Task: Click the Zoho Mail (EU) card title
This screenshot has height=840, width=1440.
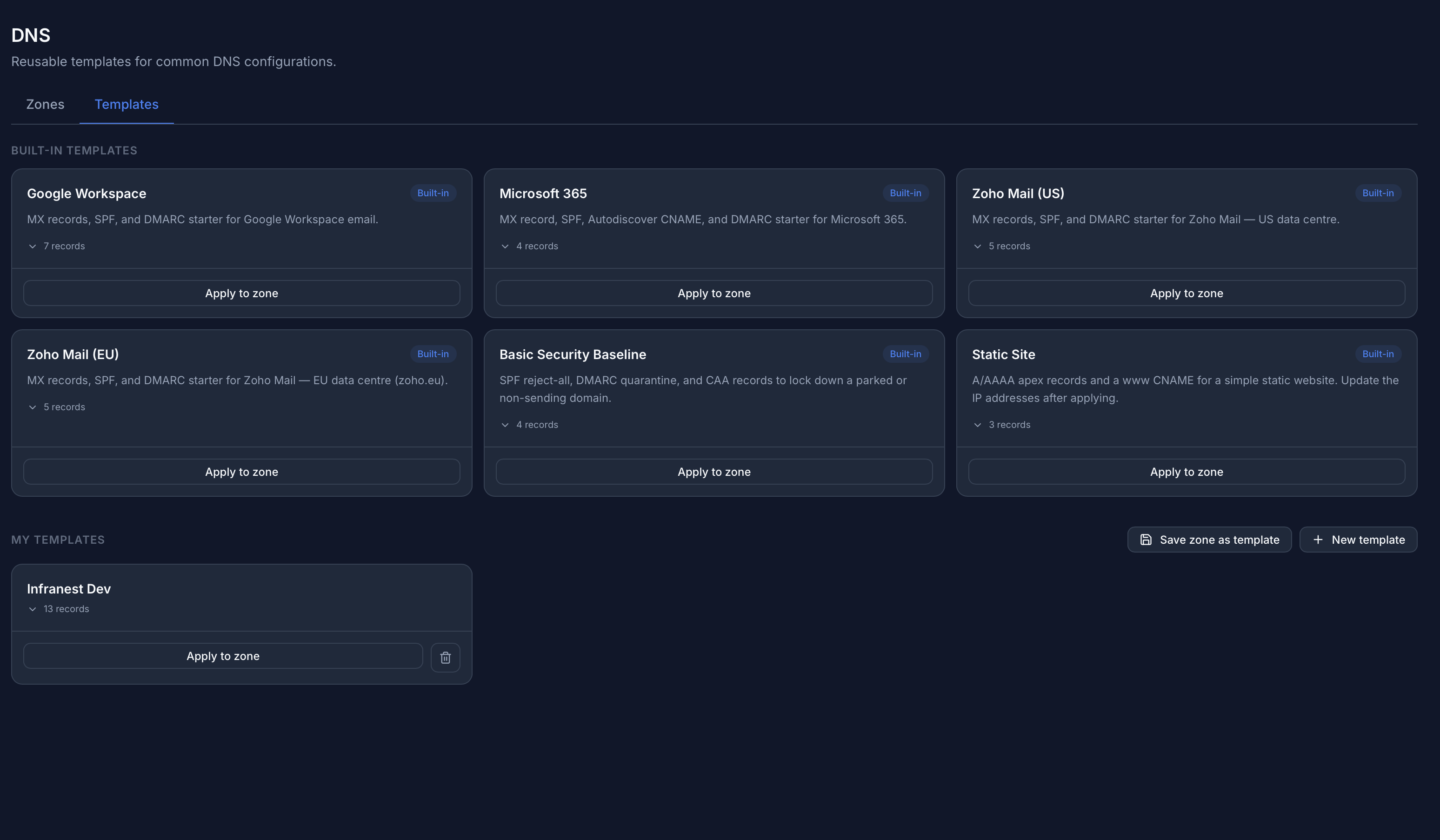Action: (x=73, y=354)
